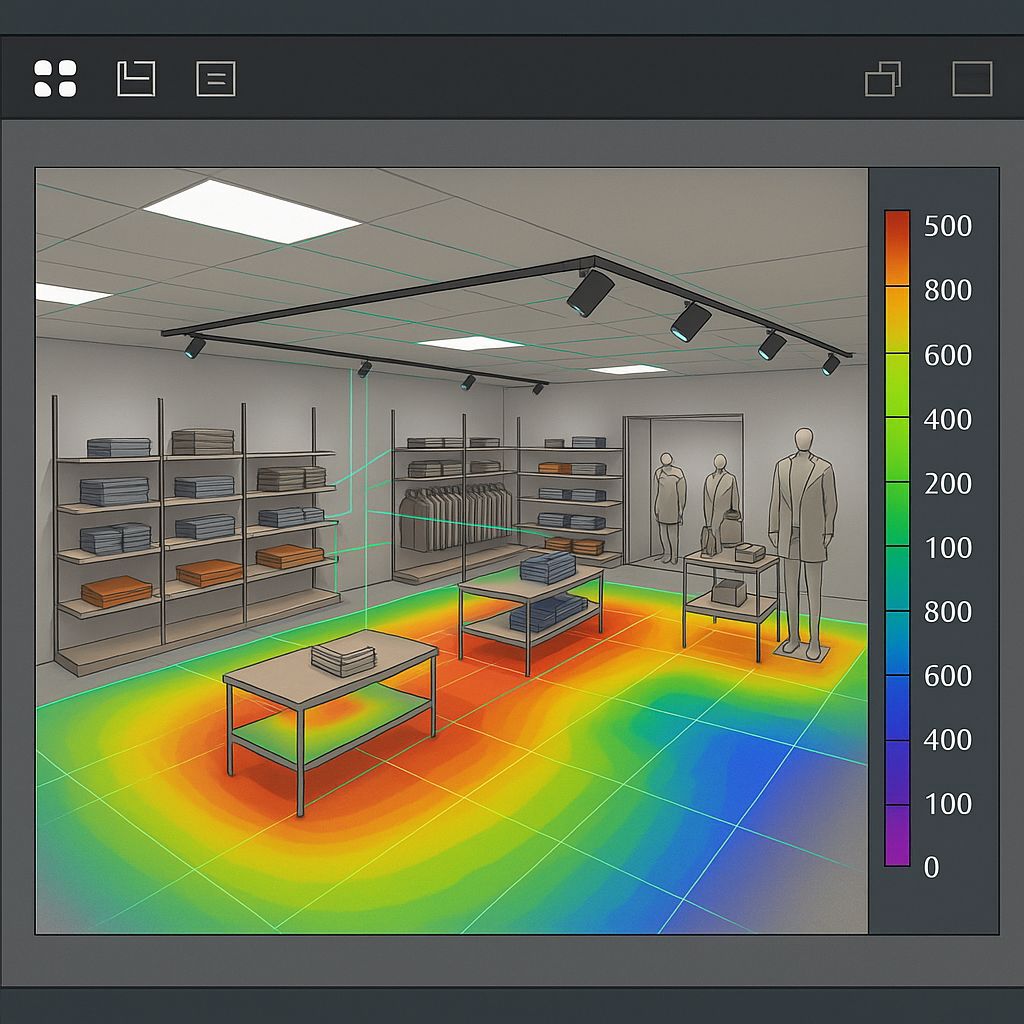Viewport: 1024px width, 1024px height.
Task: Select the orange folded stack on left shelf bottom
Action: coord(116,592)
